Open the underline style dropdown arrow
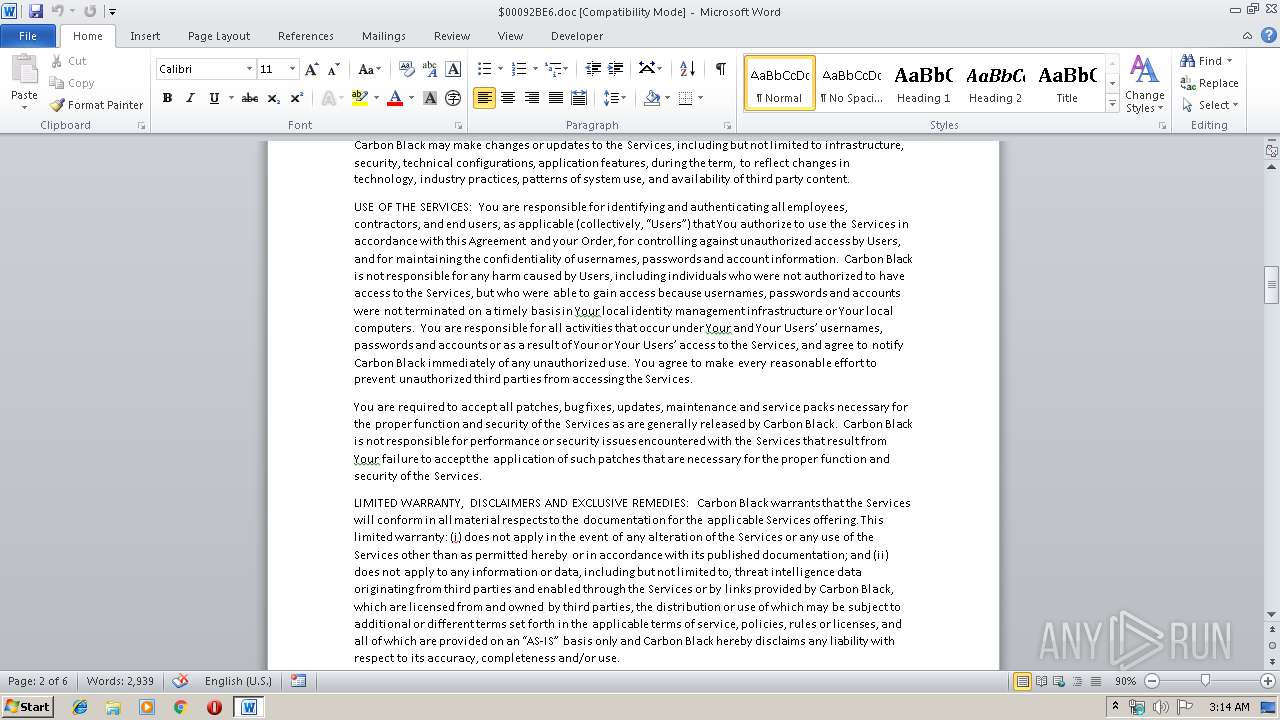The image size is (1280, 720). [x=231, y=98]
